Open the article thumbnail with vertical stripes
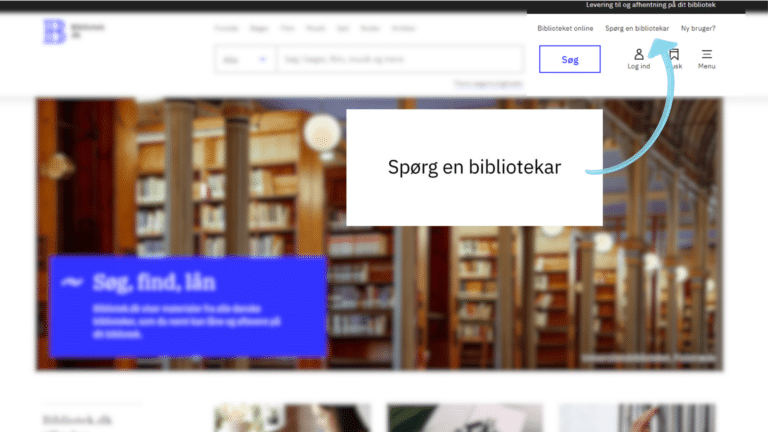 [637, 417]
